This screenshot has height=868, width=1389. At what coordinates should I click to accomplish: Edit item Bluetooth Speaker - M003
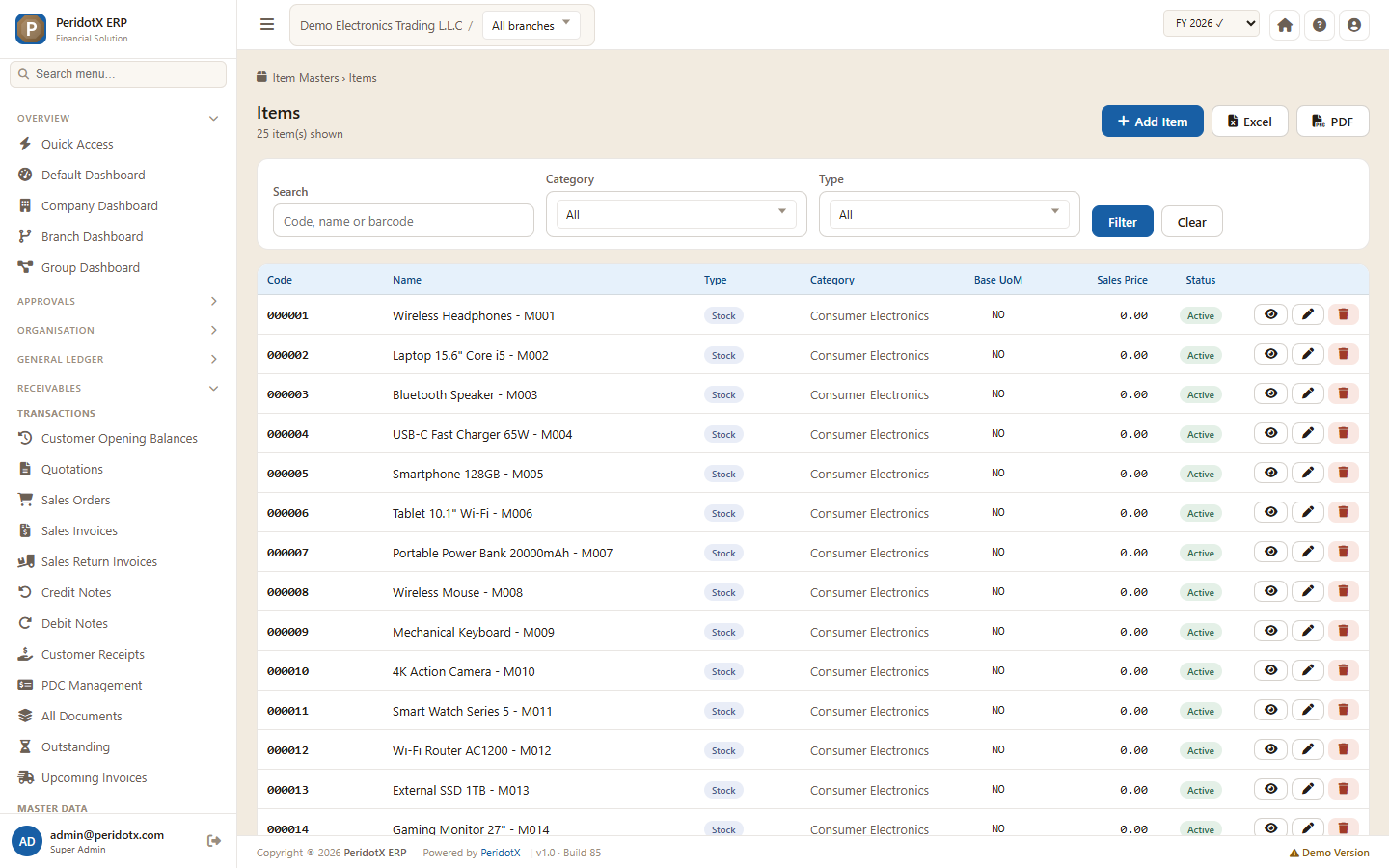point(1307,393)
